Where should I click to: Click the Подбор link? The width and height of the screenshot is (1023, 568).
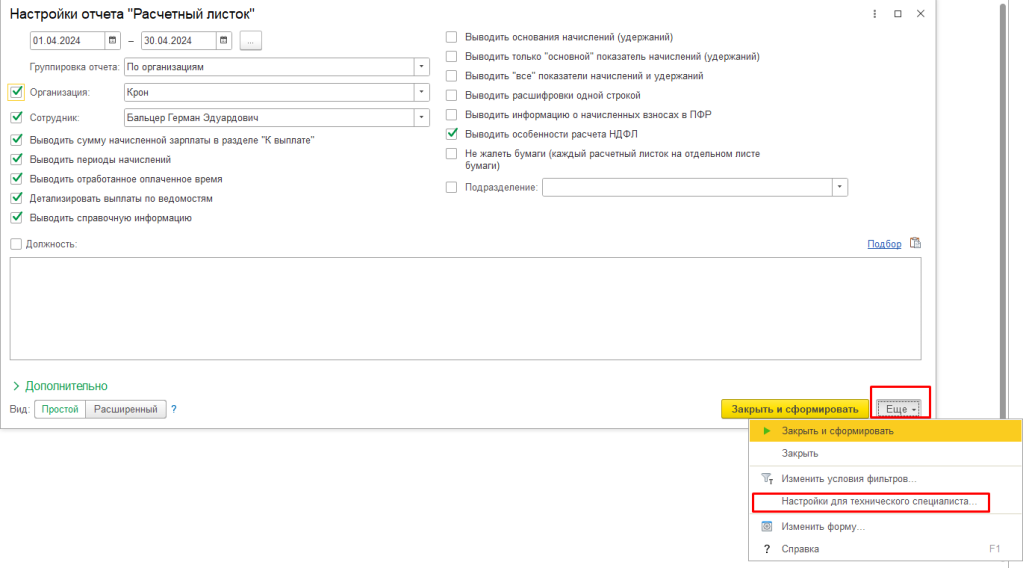click(884, 244)
